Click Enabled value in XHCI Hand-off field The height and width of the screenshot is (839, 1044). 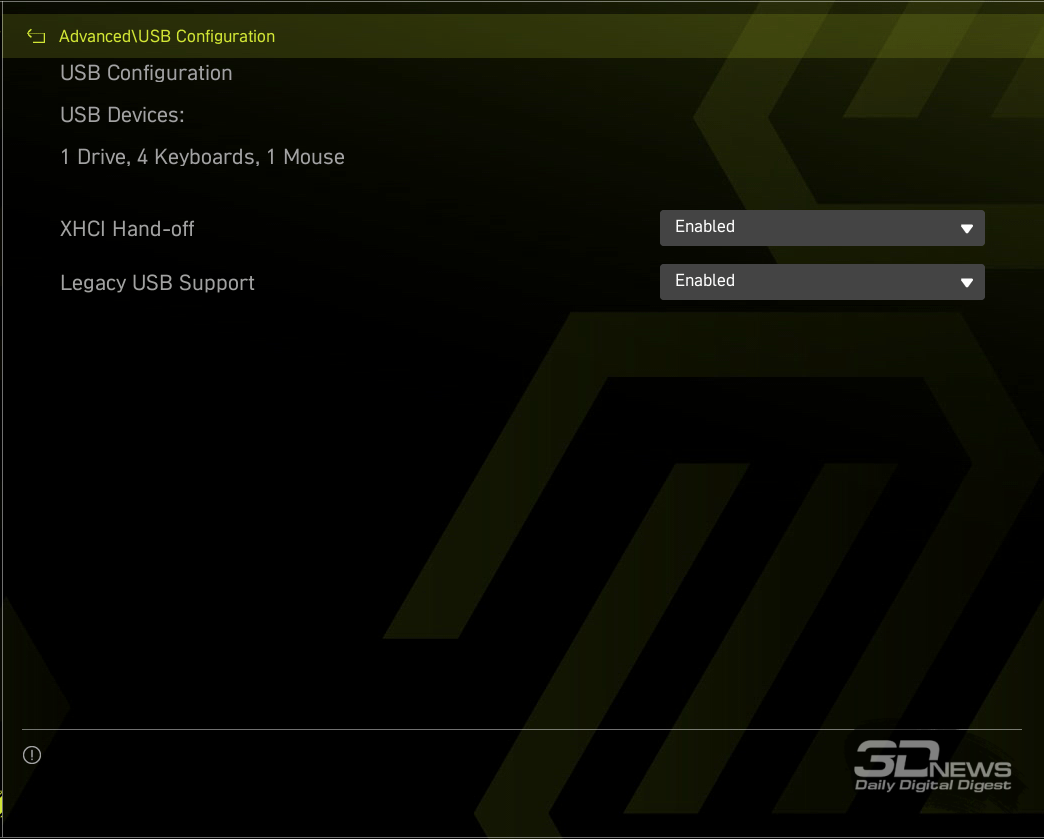pyautogui.click(x=705, y=227)
